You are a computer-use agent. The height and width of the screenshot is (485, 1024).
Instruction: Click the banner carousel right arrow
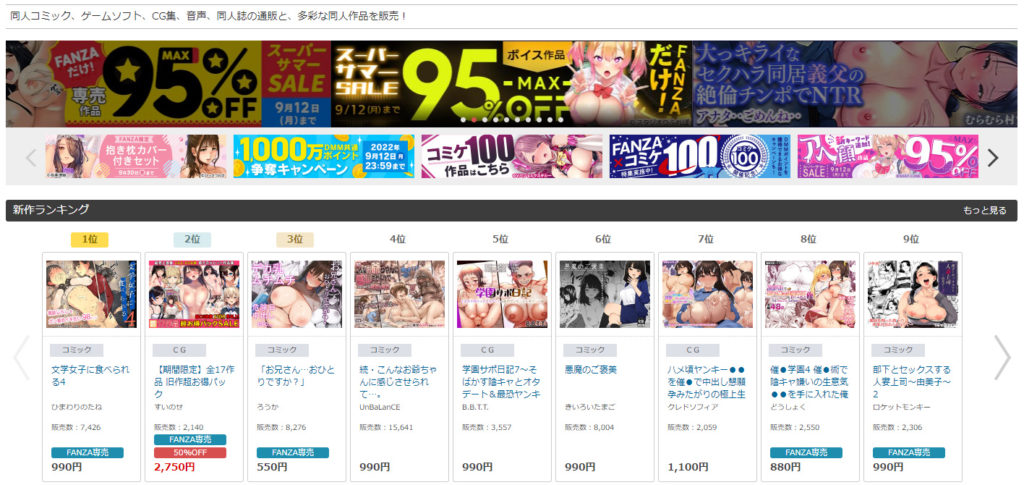pyautogui.click(x=992, y=157)
